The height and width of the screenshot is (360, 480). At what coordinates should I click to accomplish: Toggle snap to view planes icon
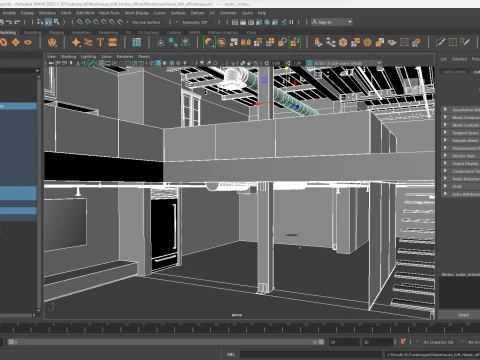112,22
